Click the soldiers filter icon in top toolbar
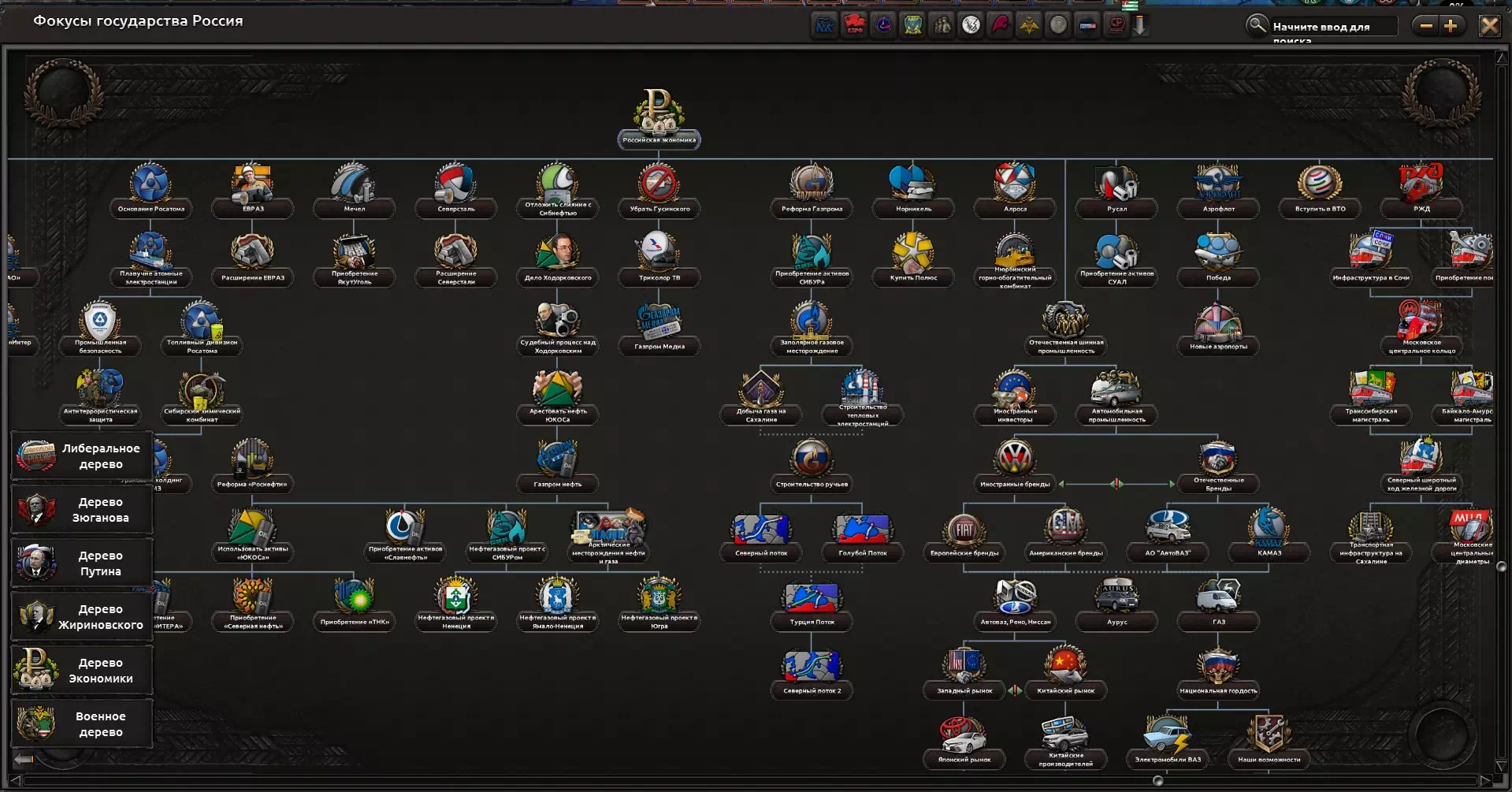 (942, 25)
